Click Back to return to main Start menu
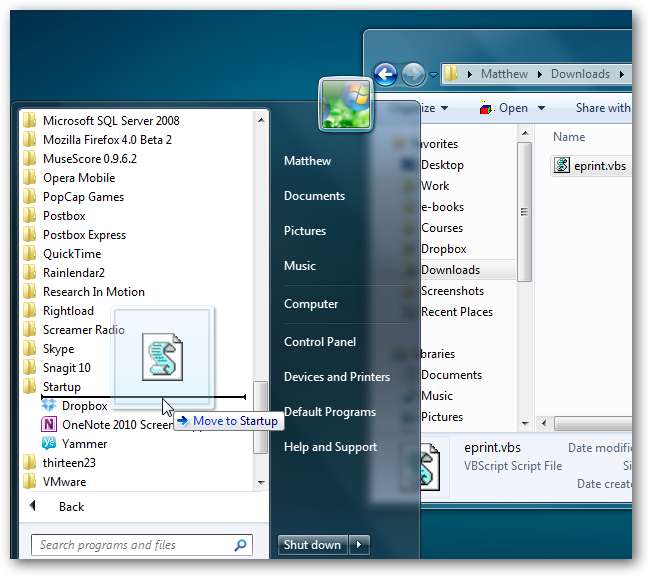The image size is (650, 577). 70,507
